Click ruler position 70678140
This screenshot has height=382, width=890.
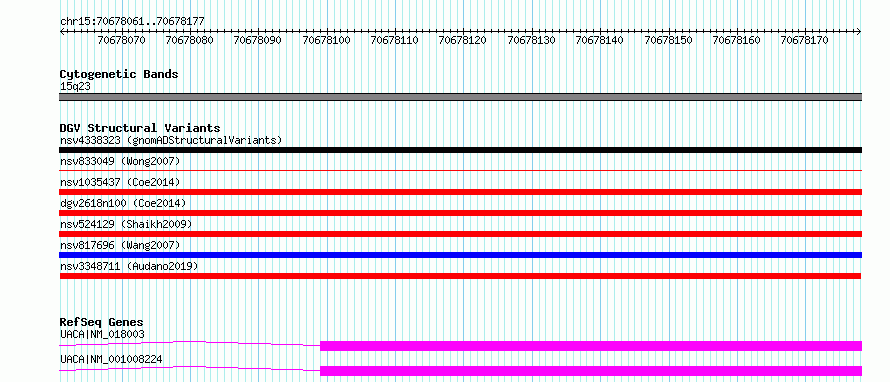pos(599,40)
